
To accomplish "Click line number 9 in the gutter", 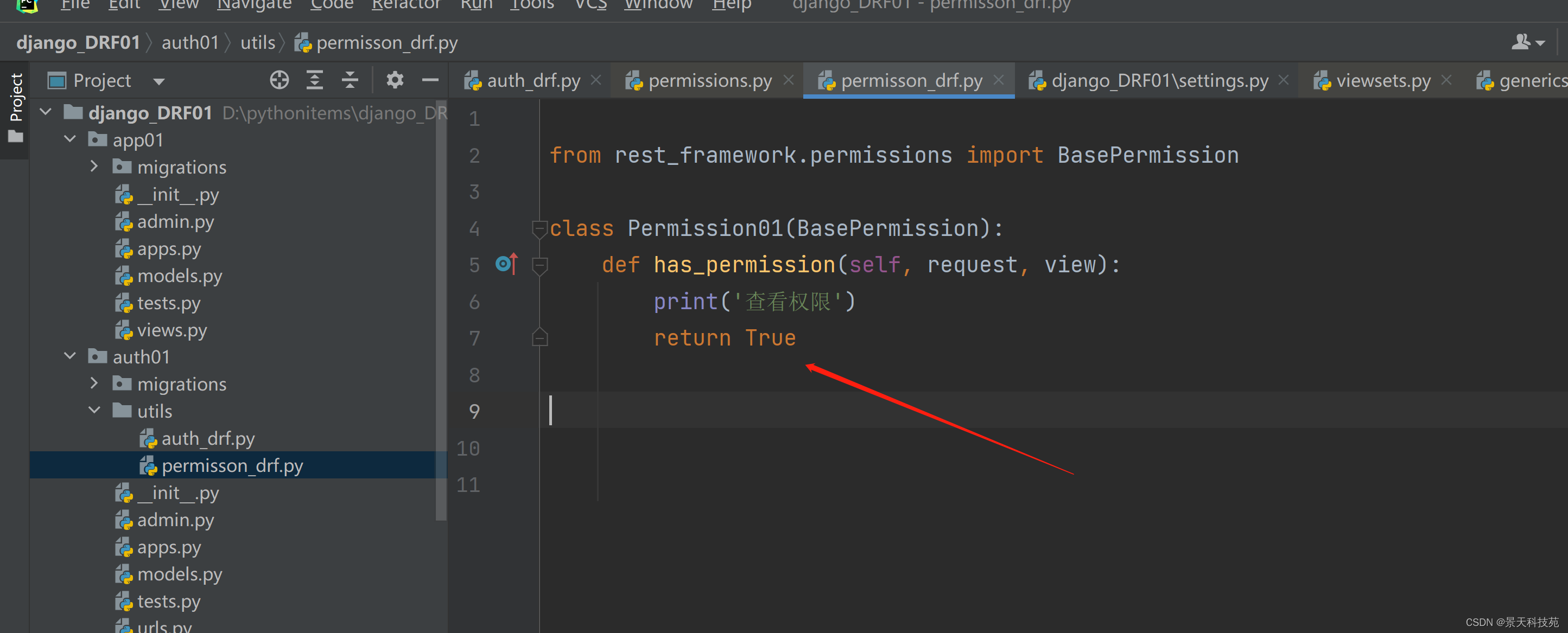I will pos(474,412).
